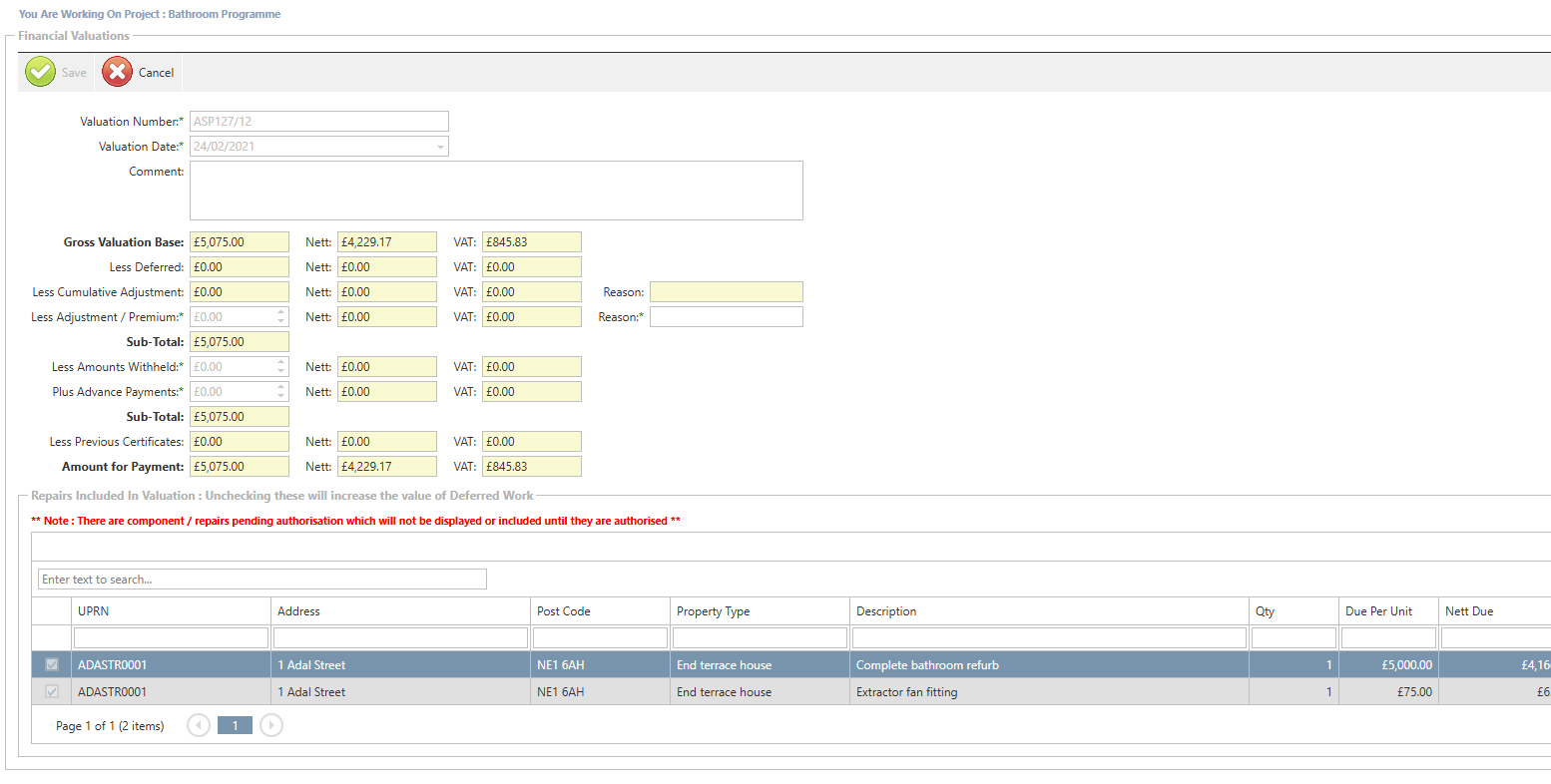Image resolution: width=1551 pixels, height=784 pixels.
Task: Go to next page arrow in grid pager
Action: (270, 725)
